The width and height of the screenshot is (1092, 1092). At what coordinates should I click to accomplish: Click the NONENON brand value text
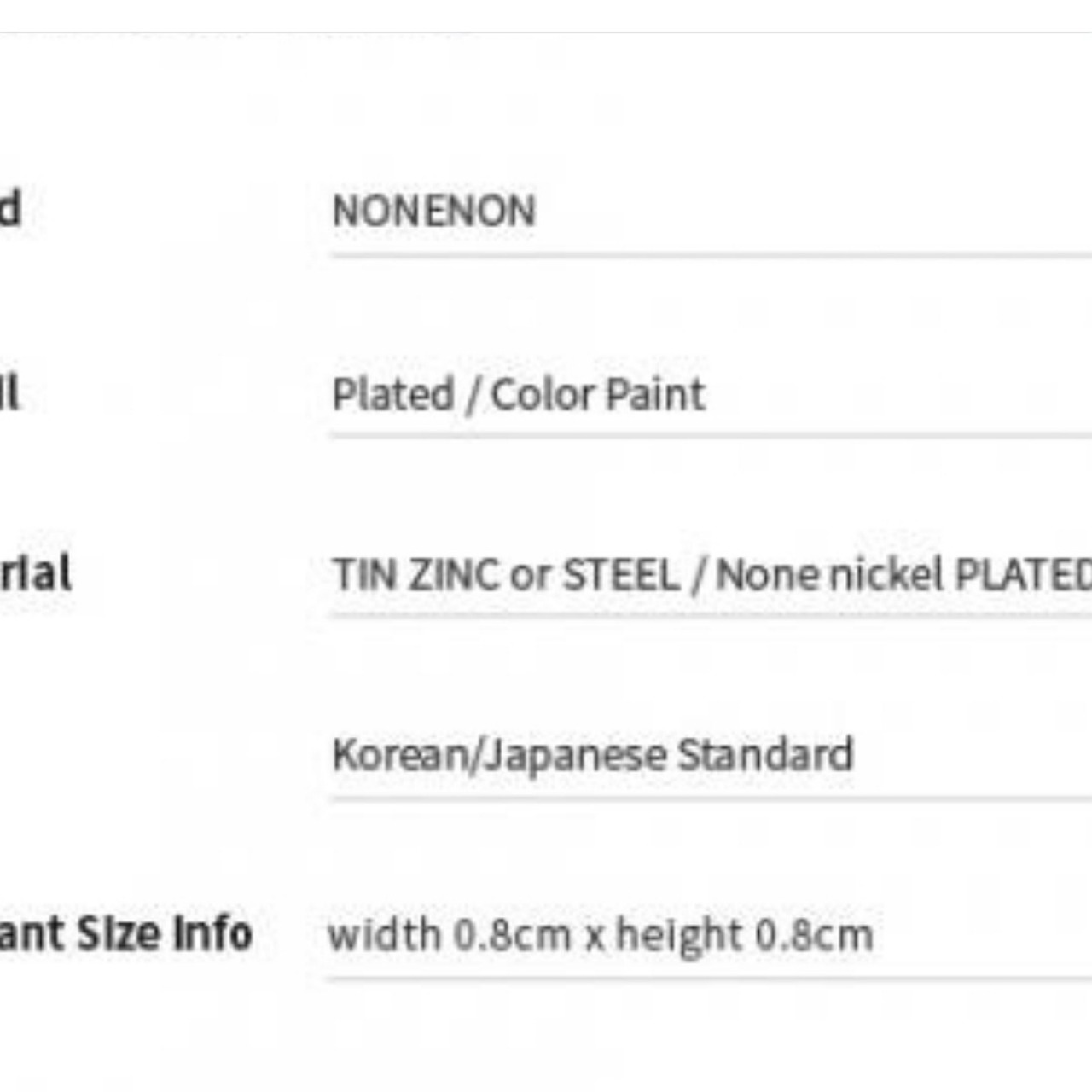point(433,211)
